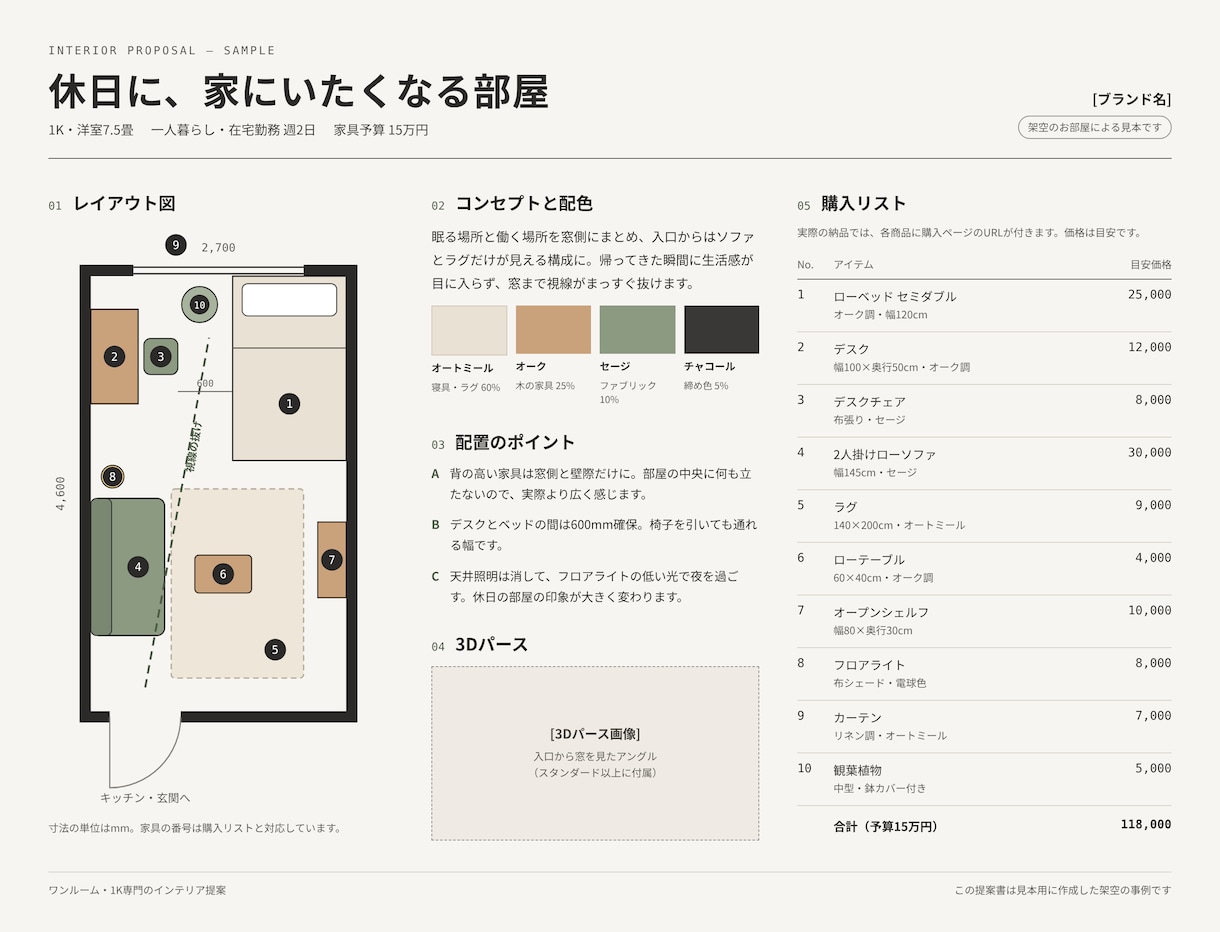Image resolution: width=1220 pixels, height=932 pixels.
Task: Click the コンセプトと配色 section heading
Action: point(524,203)
